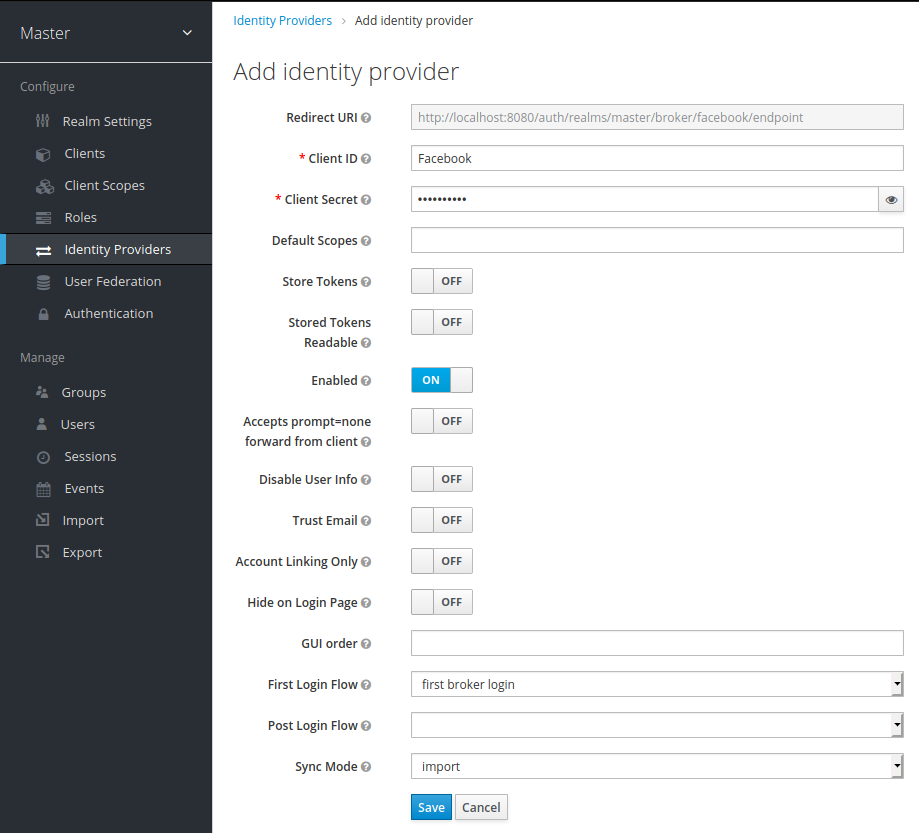919x833 pixels.
Task: Show help for Accepts prompt=none forward
Action: (366, 442)
